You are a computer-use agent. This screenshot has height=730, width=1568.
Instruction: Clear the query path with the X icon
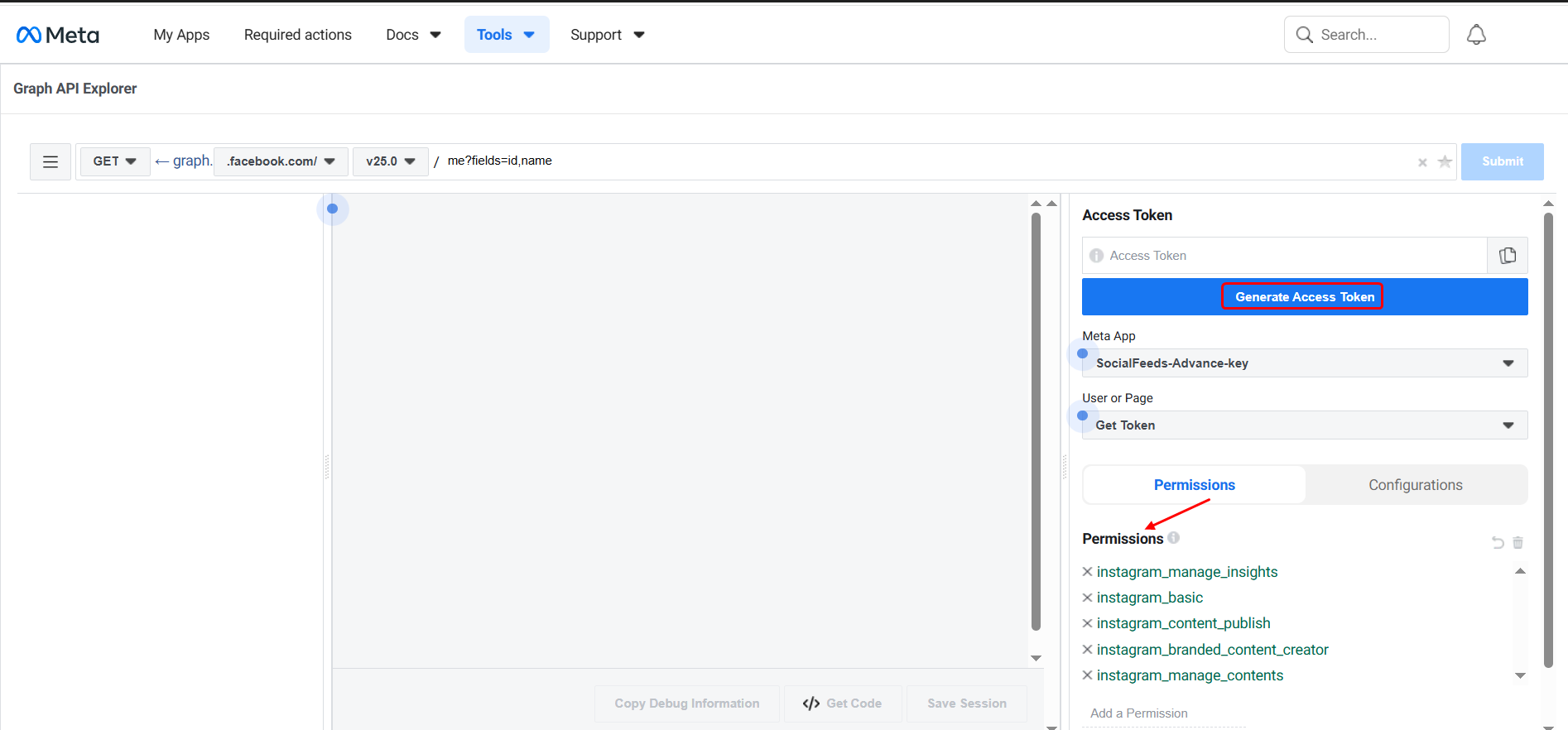coord(1422,162)
